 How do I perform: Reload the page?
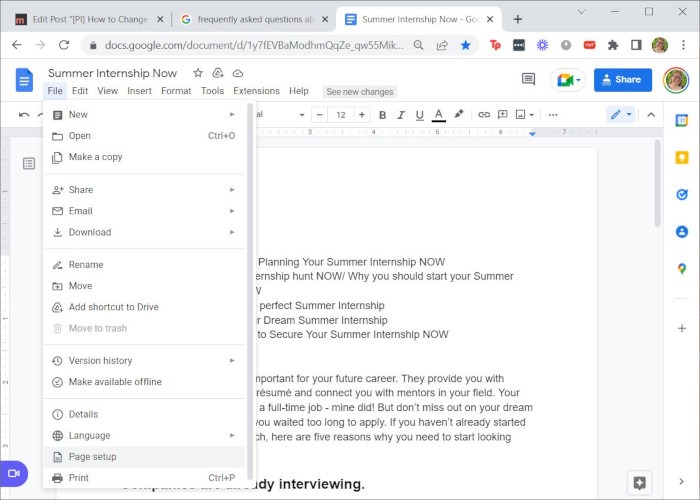point(64,45)
